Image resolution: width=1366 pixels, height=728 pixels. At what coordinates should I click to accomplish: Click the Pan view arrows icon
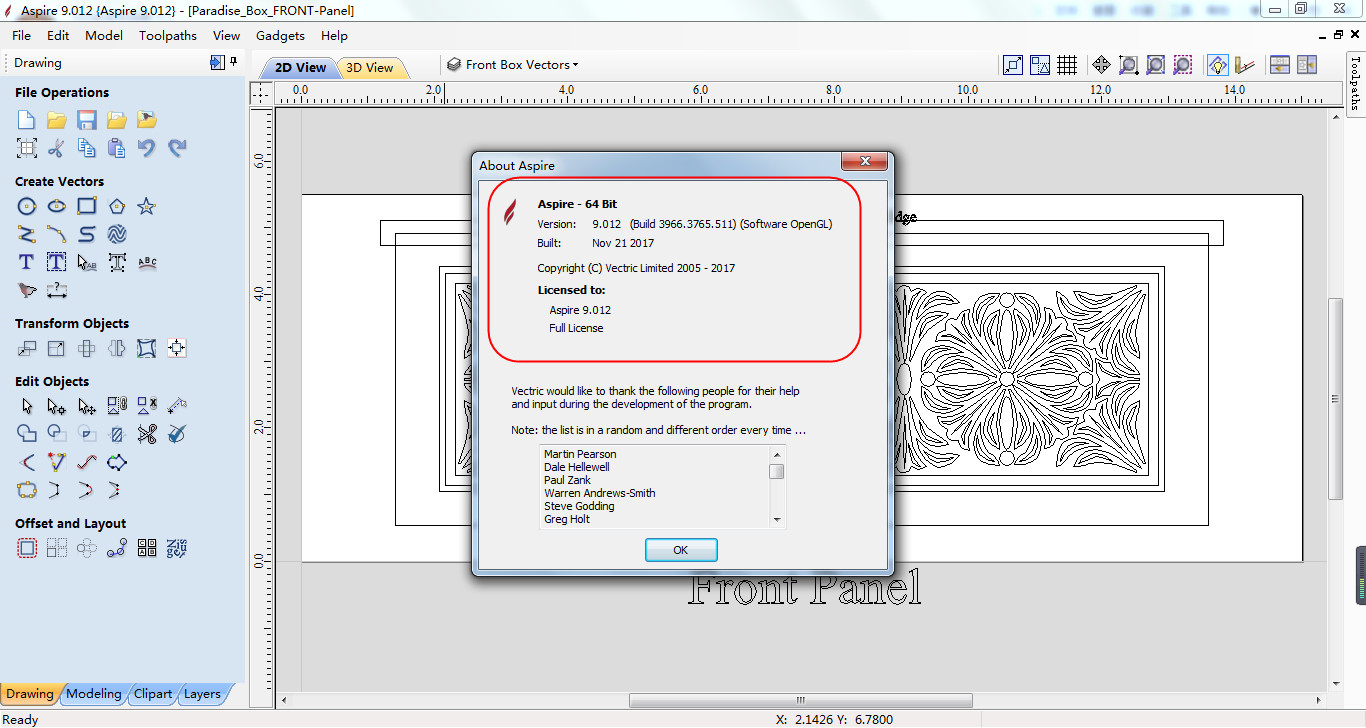(1101, 65)
